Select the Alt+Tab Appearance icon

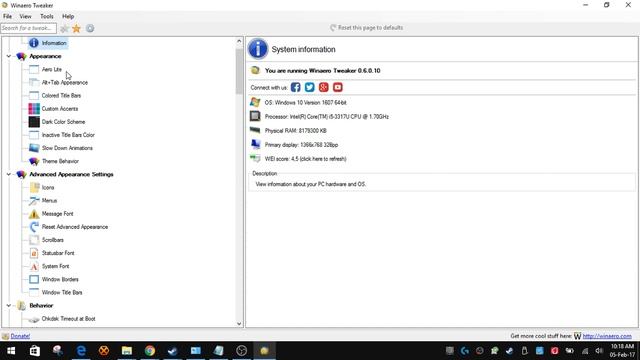pyautogui.click(x=34, y=82)
